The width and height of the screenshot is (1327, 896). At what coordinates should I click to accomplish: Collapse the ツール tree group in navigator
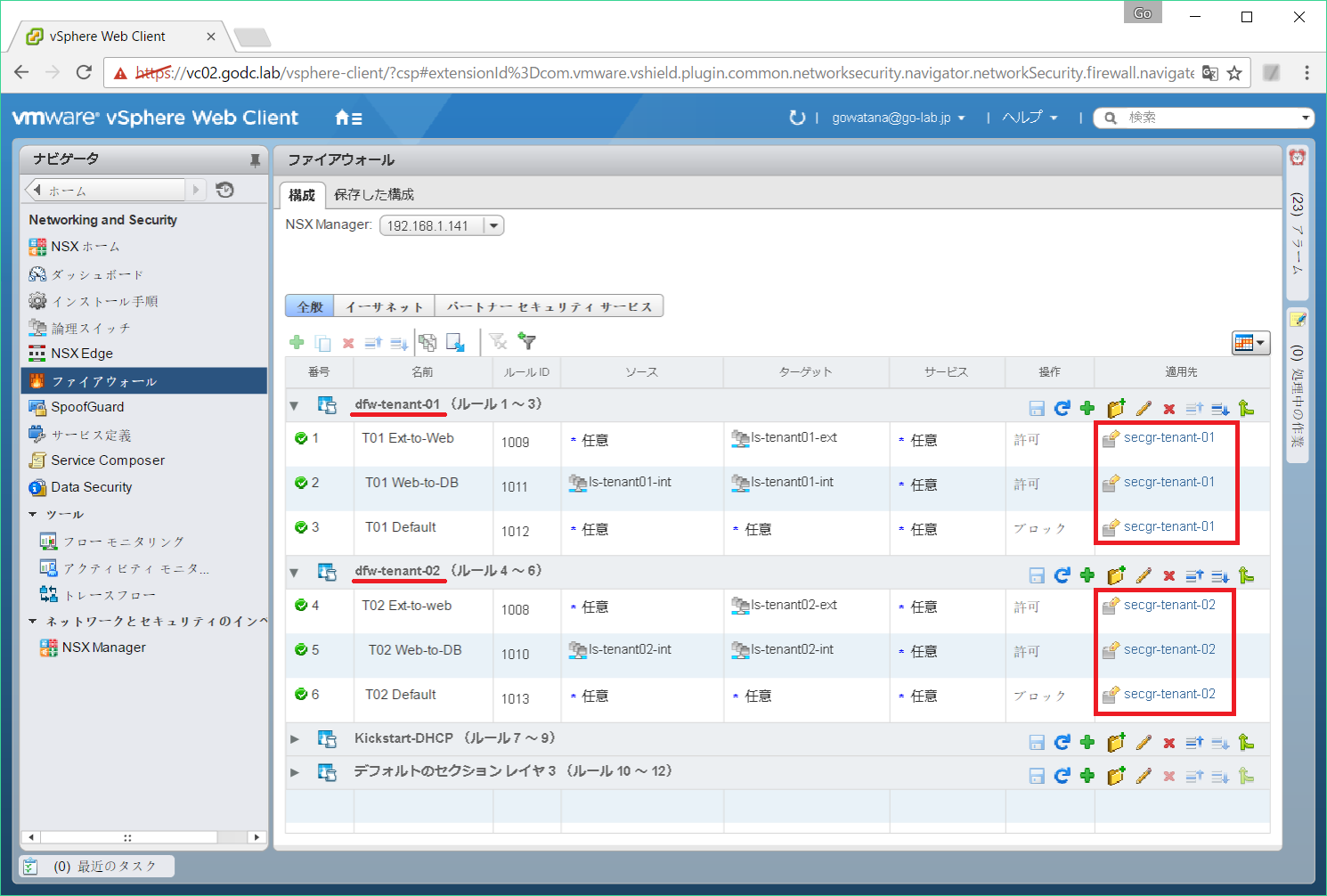pyautogui.click(x=33, y=514)
